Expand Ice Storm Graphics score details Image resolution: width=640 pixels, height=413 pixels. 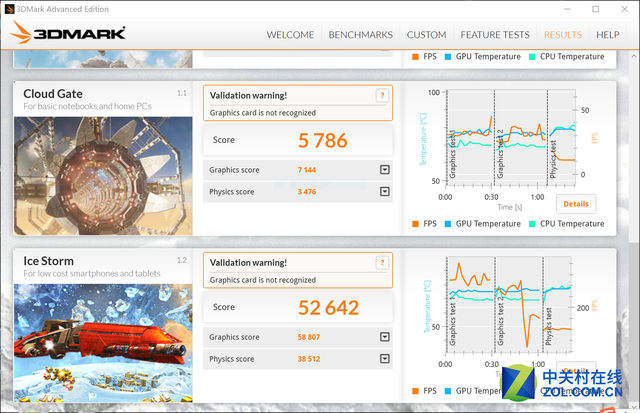(384, 337)
